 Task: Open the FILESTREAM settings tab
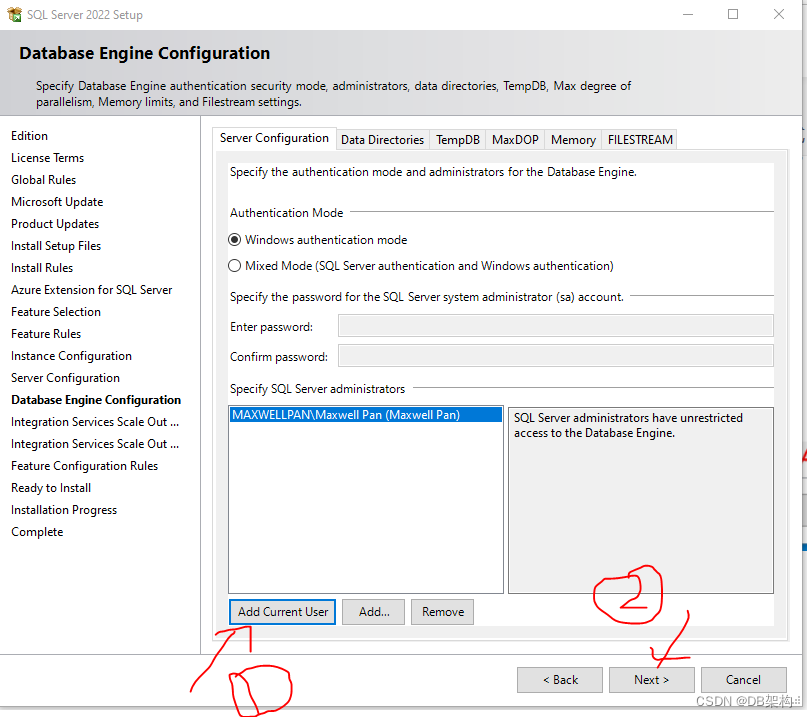coord(639,139)
